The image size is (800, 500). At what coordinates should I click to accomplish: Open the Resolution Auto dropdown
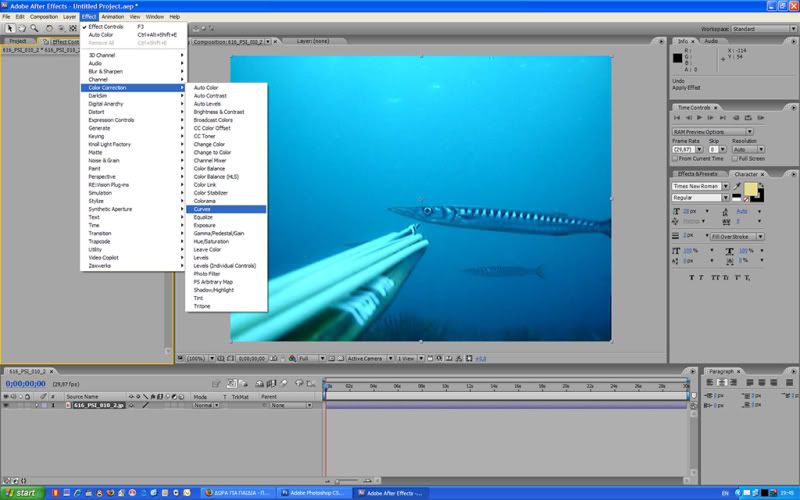[748, 149]
